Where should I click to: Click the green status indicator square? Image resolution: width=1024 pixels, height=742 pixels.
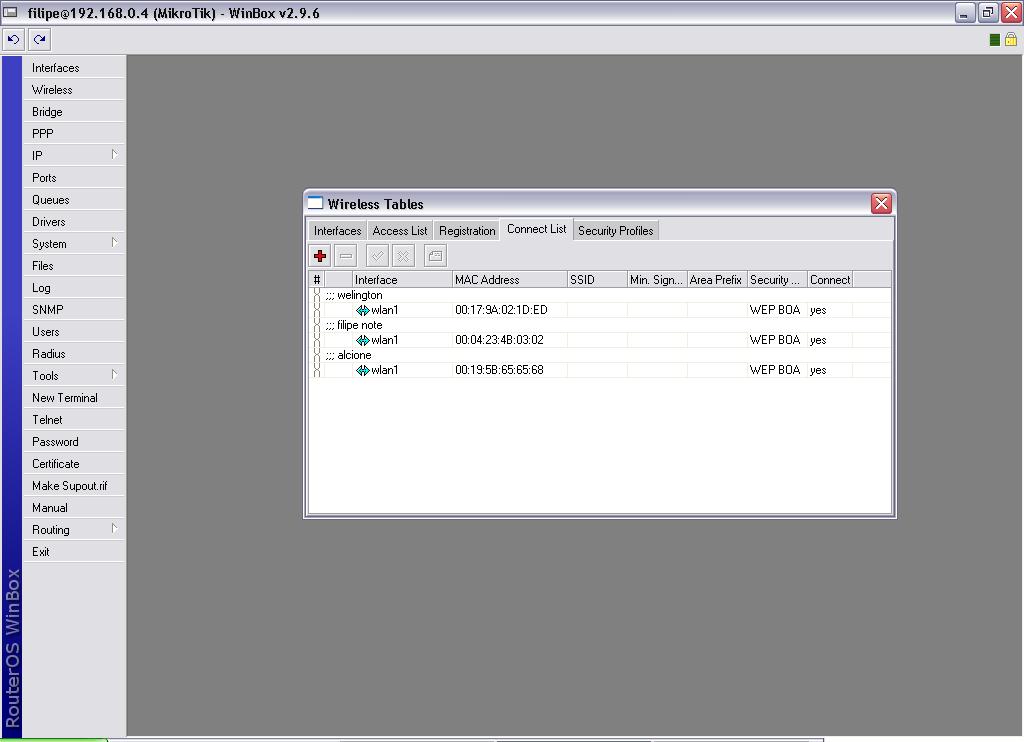995,40
